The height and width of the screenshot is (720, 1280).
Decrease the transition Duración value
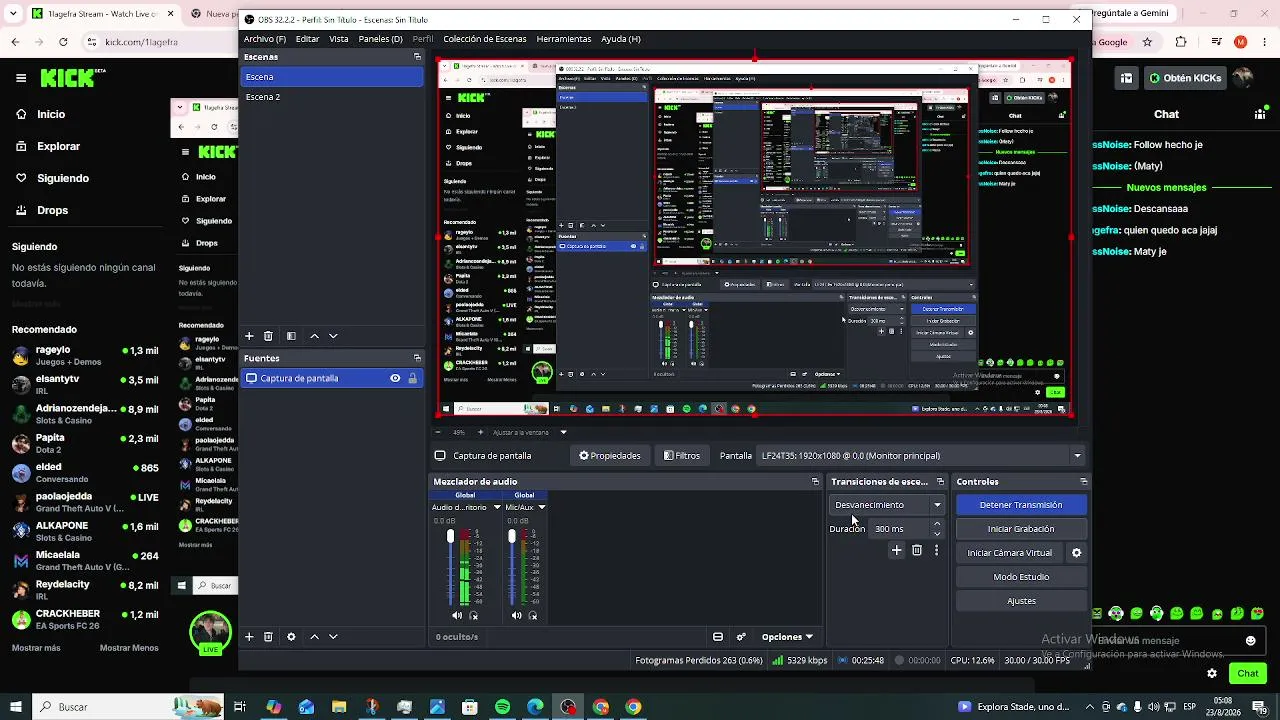click(x=937, y=534)
